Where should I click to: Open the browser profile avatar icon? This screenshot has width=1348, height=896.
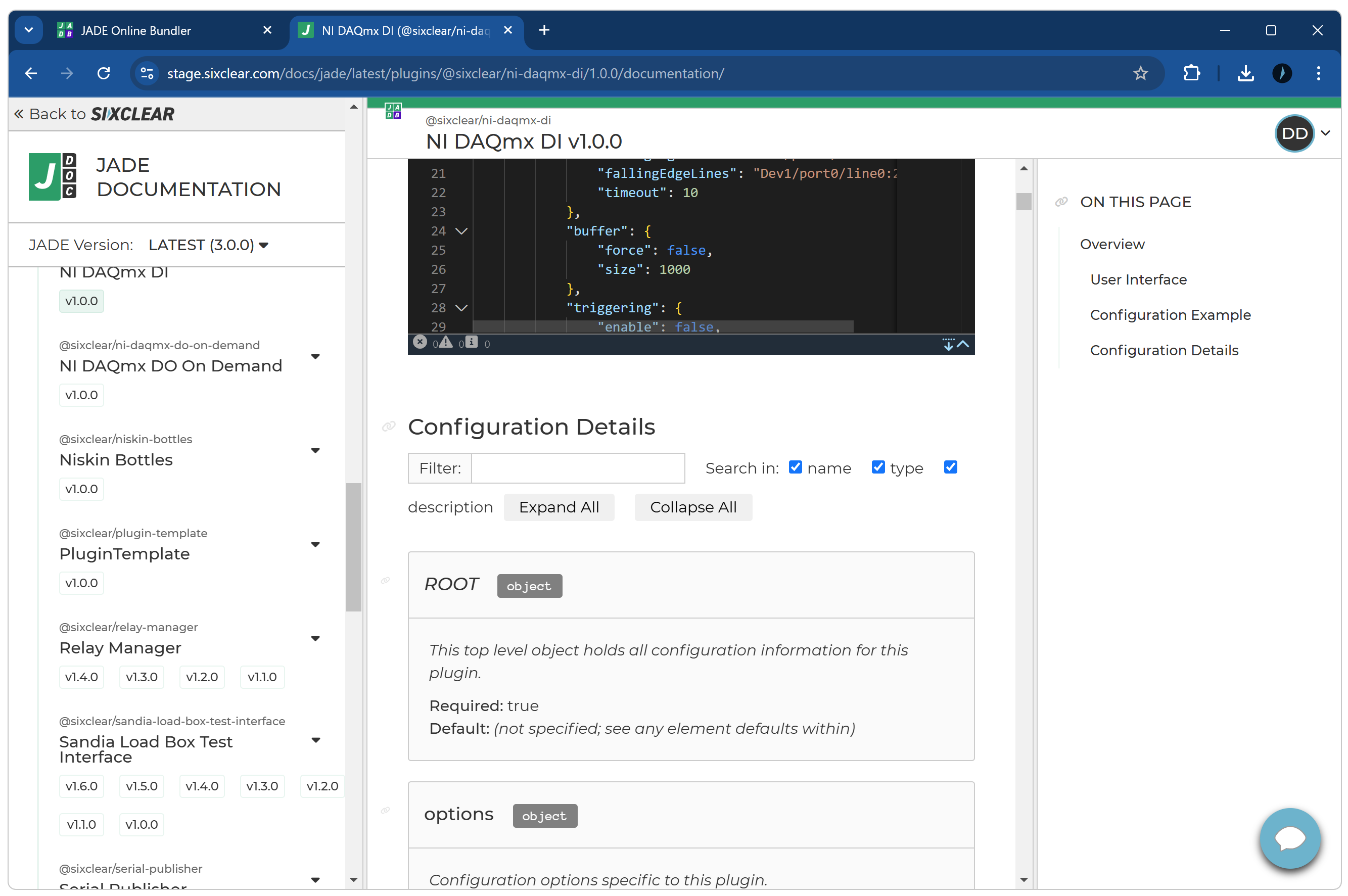(1282, 73)
